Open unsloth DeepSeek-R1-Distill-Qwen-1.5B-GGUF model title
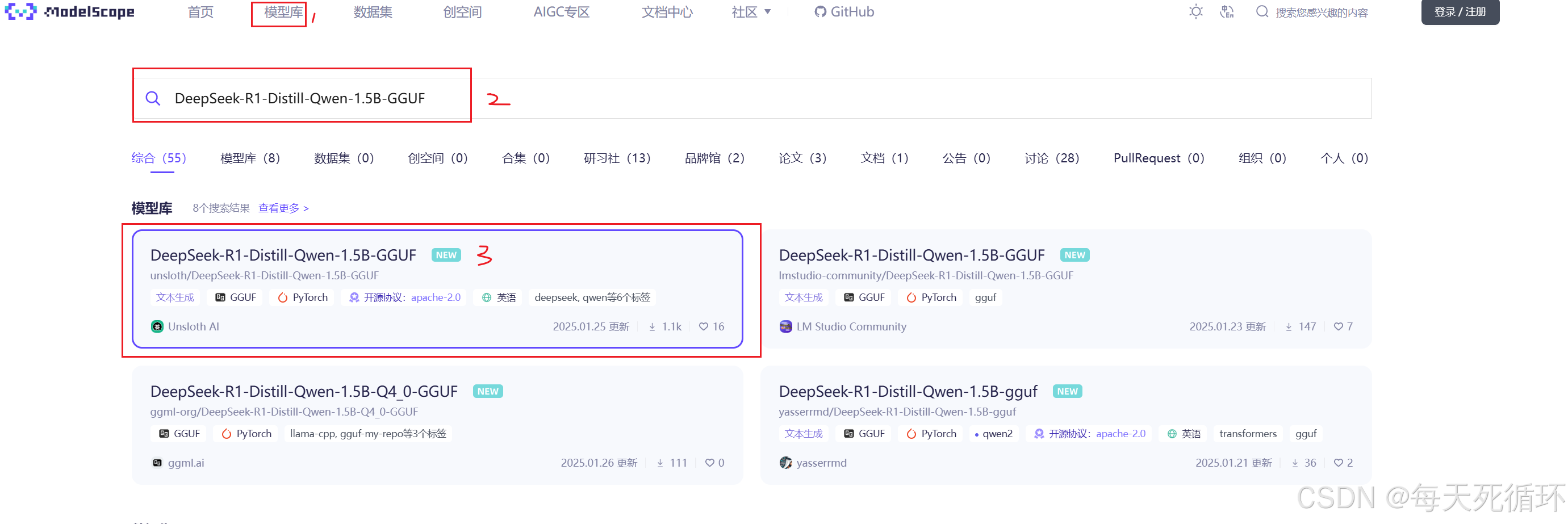Image resolution: width=1568 pixels, height=524 pixels. [283, 255]
